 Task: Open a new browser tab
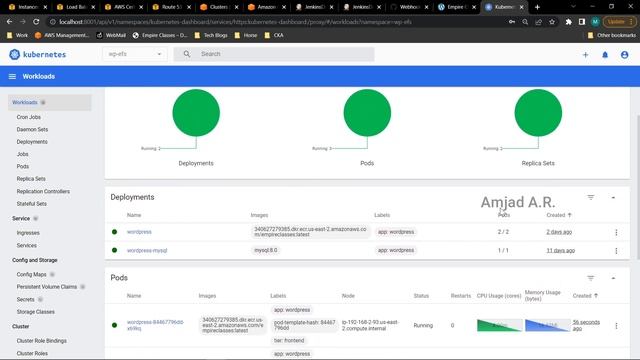[x=537, y=7]
